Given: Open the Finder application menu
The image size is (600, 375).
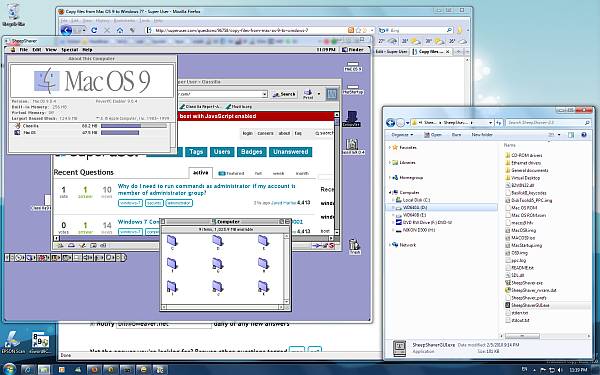Looking at the screenshot, I should point(353,50).
